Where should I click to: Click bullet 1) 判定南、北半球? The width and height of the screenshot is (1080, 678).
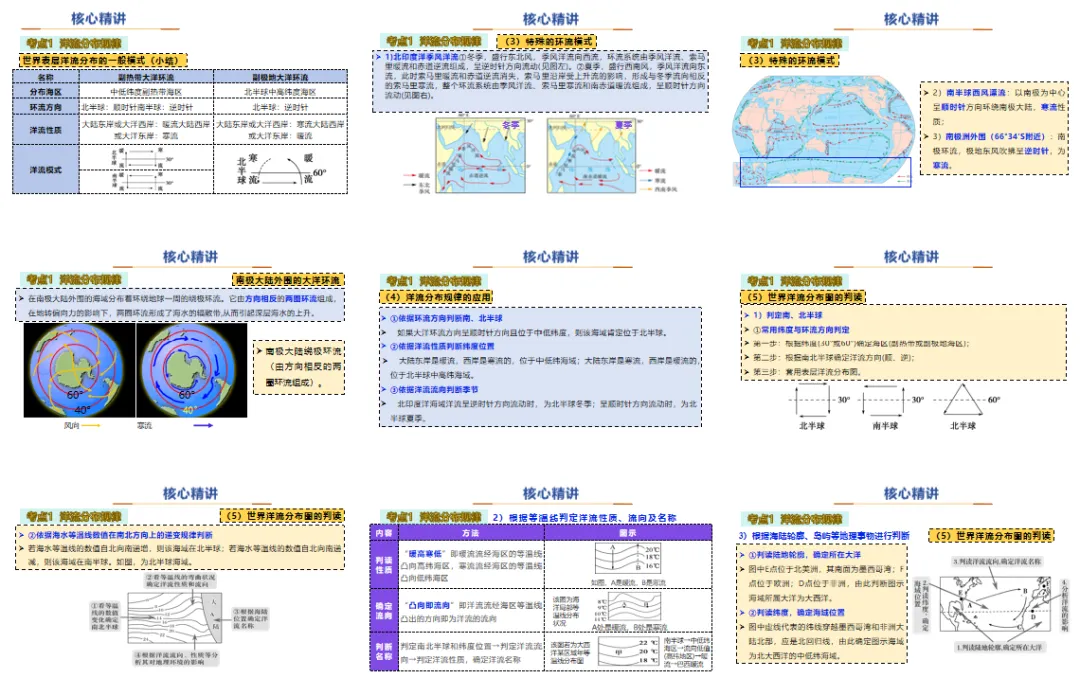[787, 315]
